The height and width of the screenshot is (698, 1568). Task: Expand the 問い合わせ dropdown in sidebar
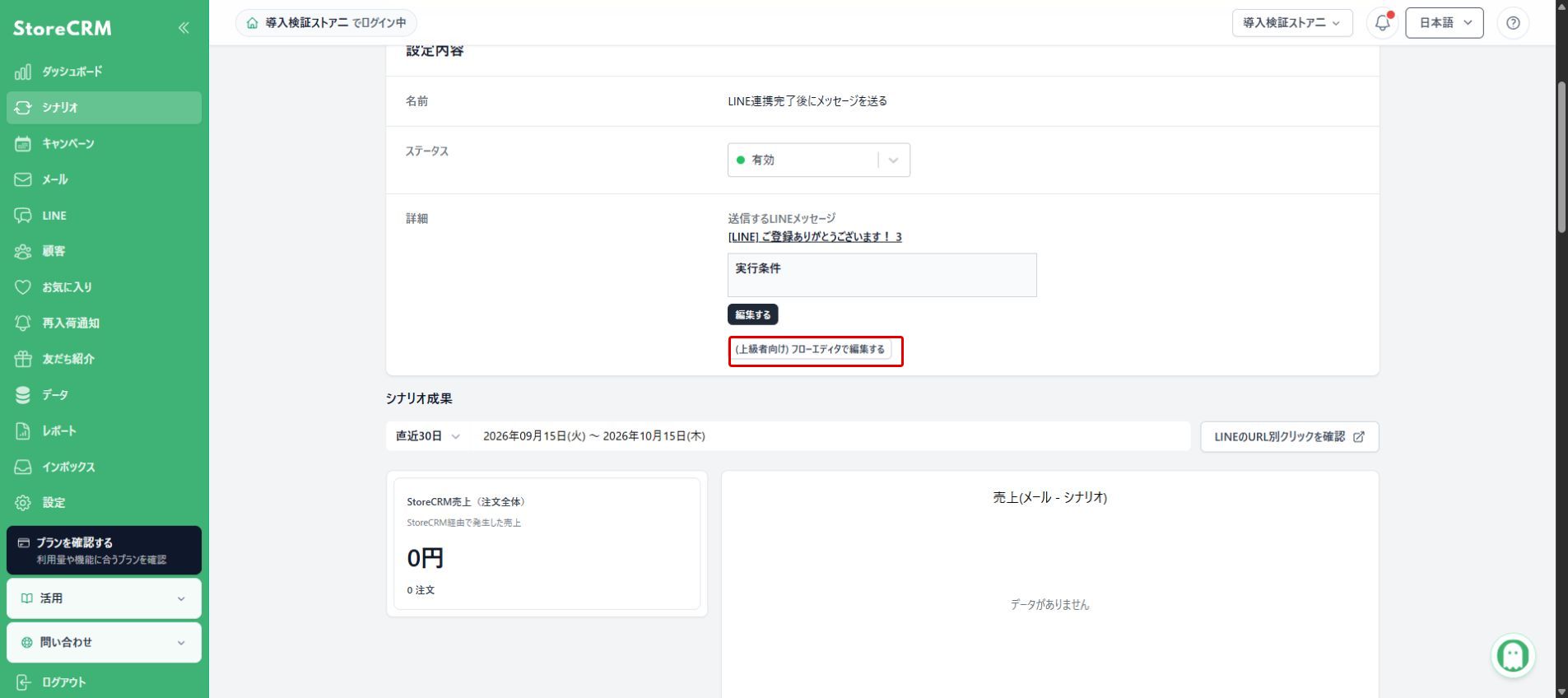coord(104,642)
